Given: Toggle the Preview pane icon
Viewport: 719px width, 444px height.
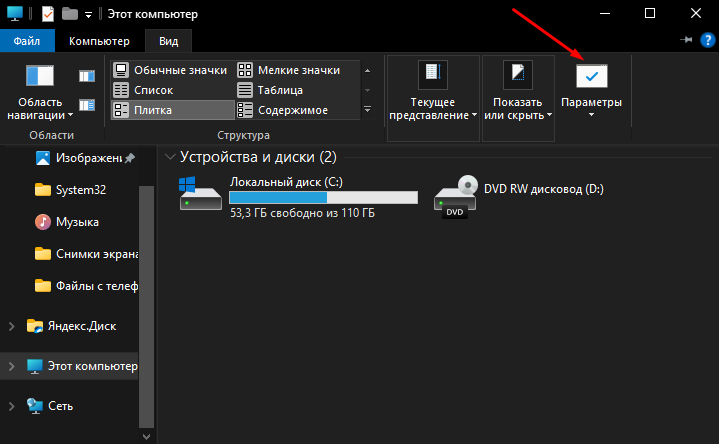Looking at the screenshot, I should [87, 76].
